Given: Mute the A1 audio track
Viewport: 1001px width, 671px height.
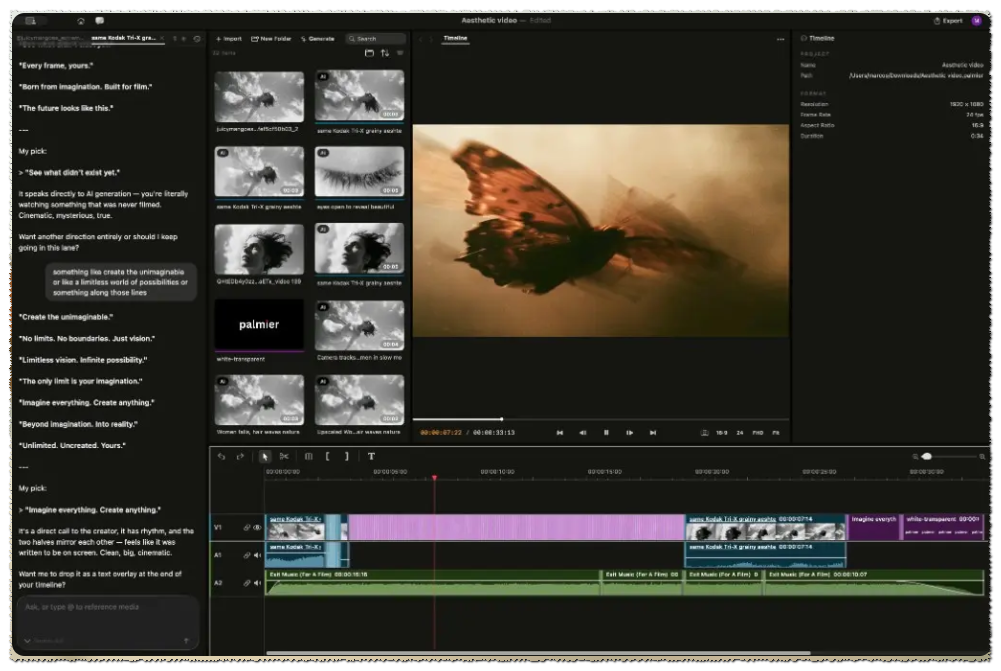Looking at the screenshot, I should (x=257, y=555).
